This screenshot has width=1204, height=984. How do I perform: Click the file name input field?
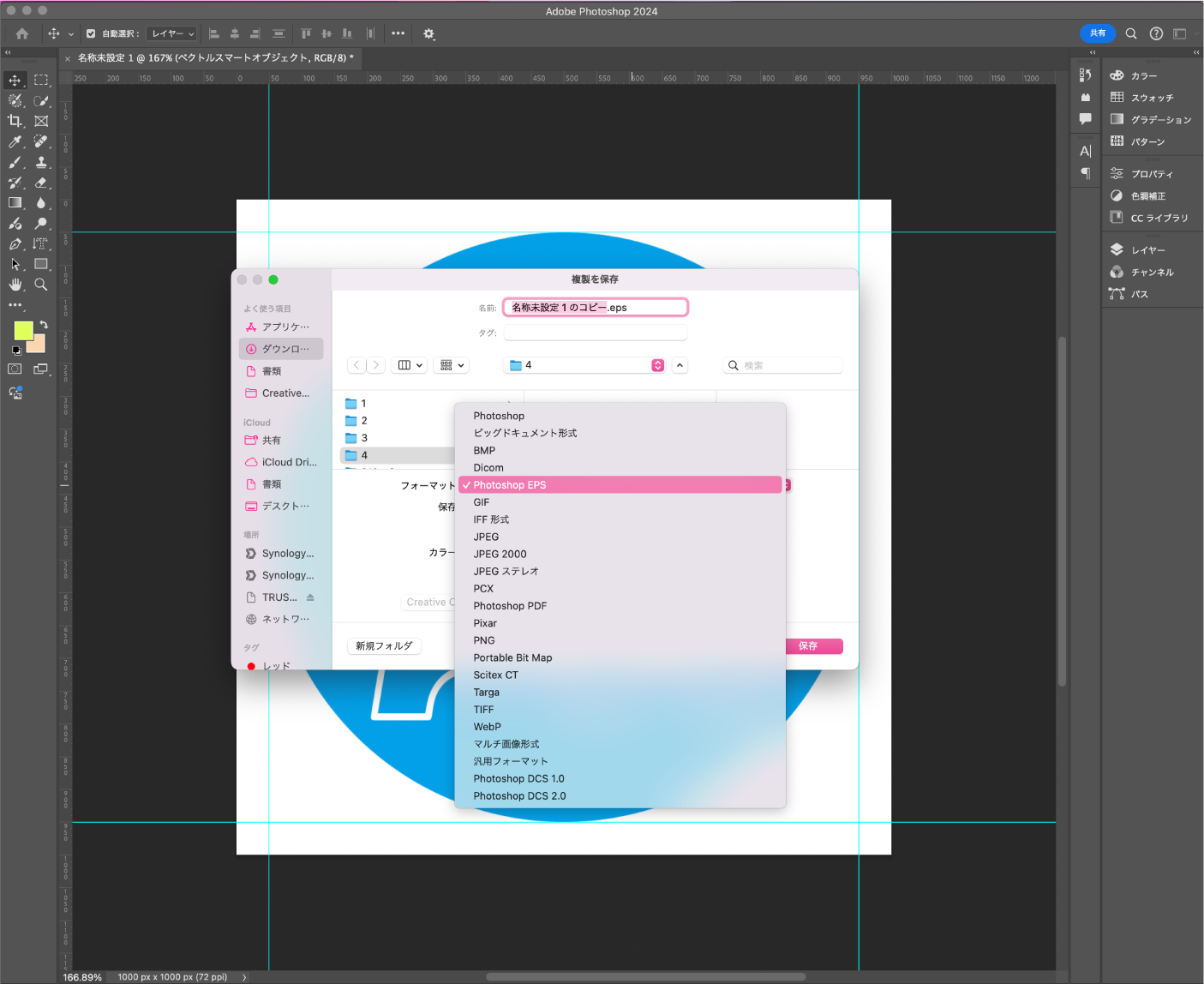coord(595,307)
